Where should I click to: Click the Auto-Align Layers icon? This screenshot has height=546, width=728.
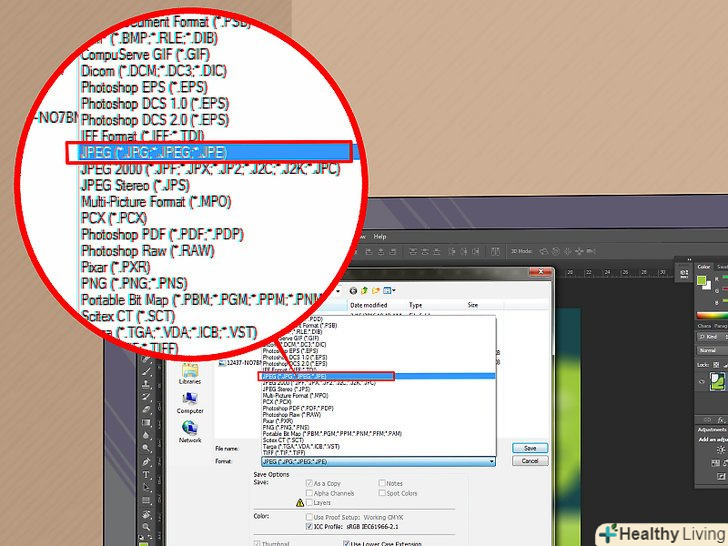click(x=495, y=252)
